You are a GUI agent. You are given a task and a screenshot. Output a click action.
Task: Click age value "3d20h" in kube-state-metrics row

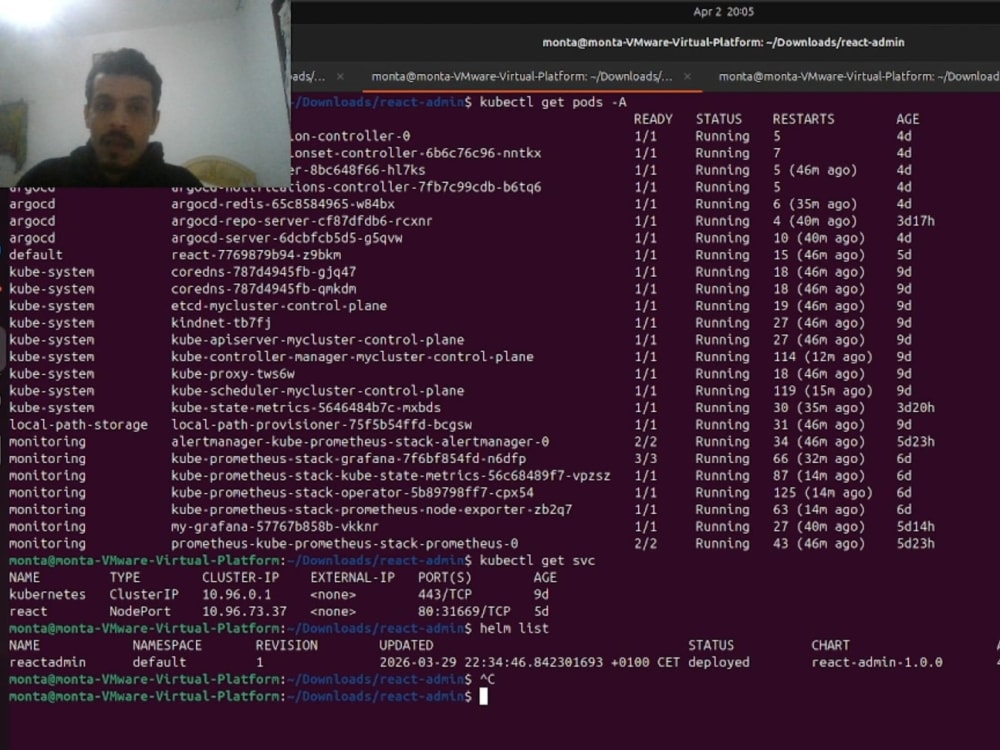(x=915, y=408)
